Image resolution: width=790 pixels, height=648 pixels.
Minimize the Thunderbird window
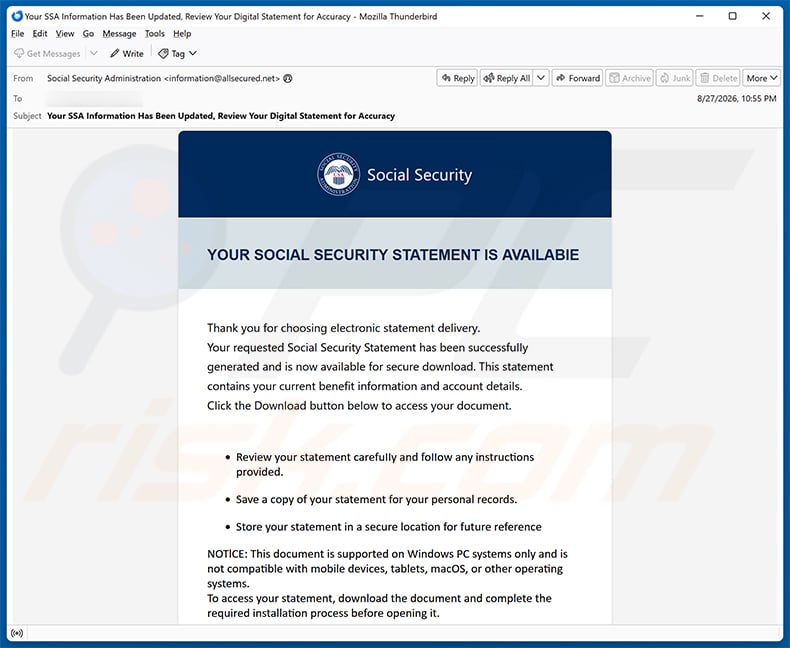click(x=700, y=16)
